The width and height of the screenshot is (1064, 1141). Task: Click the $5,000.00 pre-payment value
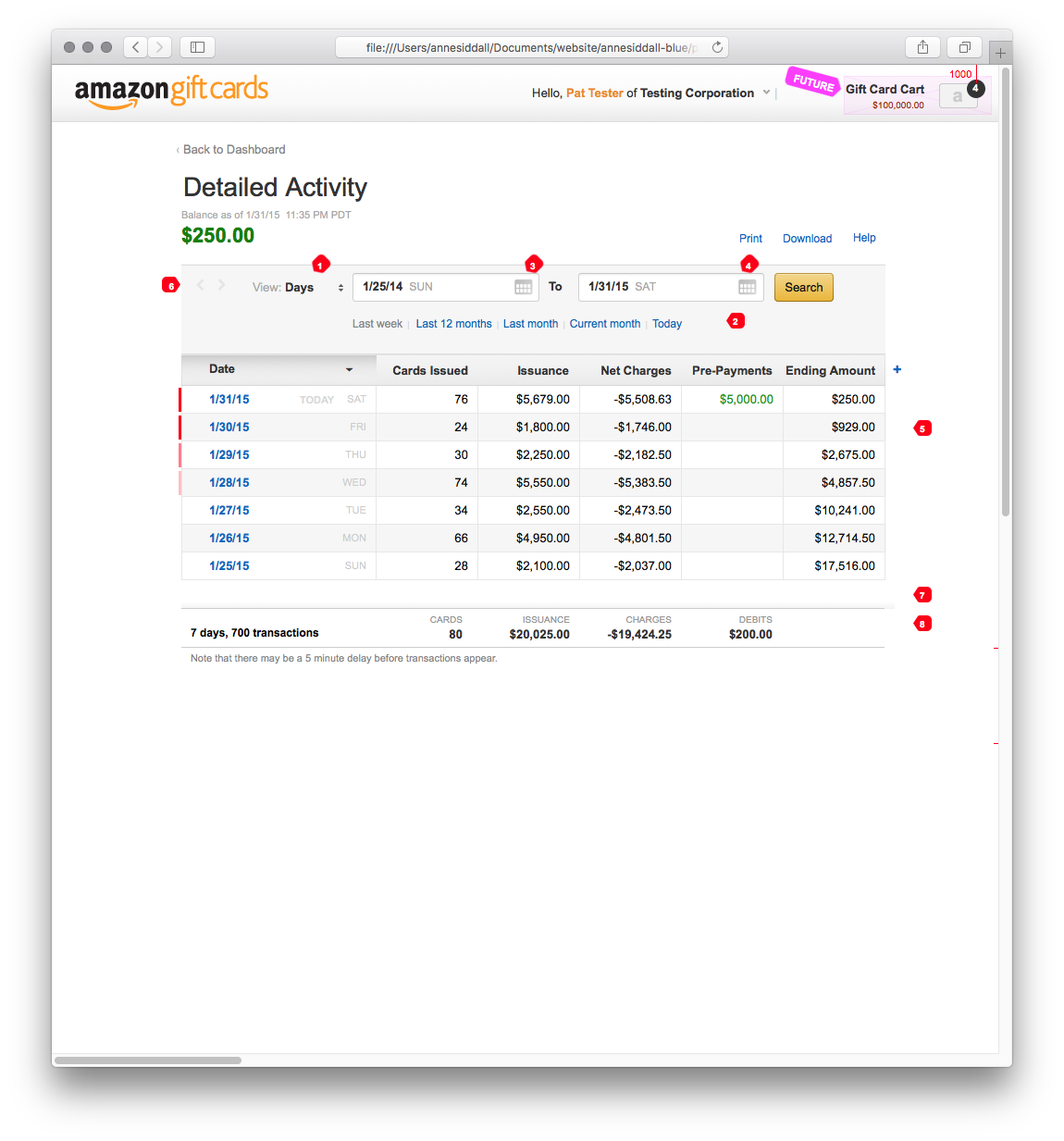pyautogui.click(x=746, y=399)
